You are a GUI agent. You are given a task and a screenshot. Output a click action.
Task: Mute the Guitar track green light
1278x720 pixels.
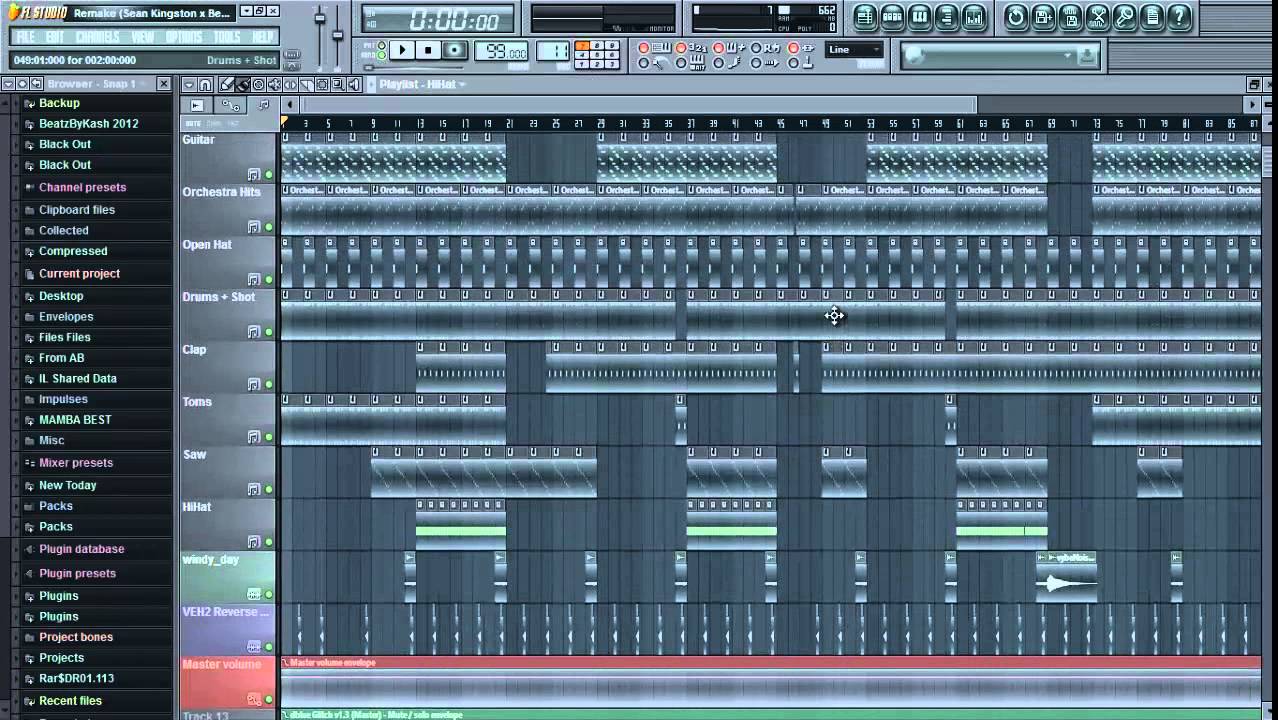[x=269, y=174]
